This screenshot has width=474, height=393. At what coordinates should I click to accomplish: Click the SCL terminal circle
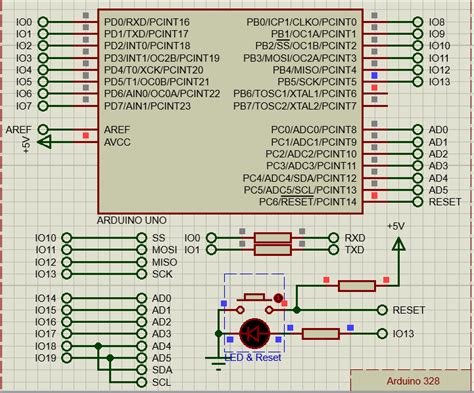pos(142,382)
